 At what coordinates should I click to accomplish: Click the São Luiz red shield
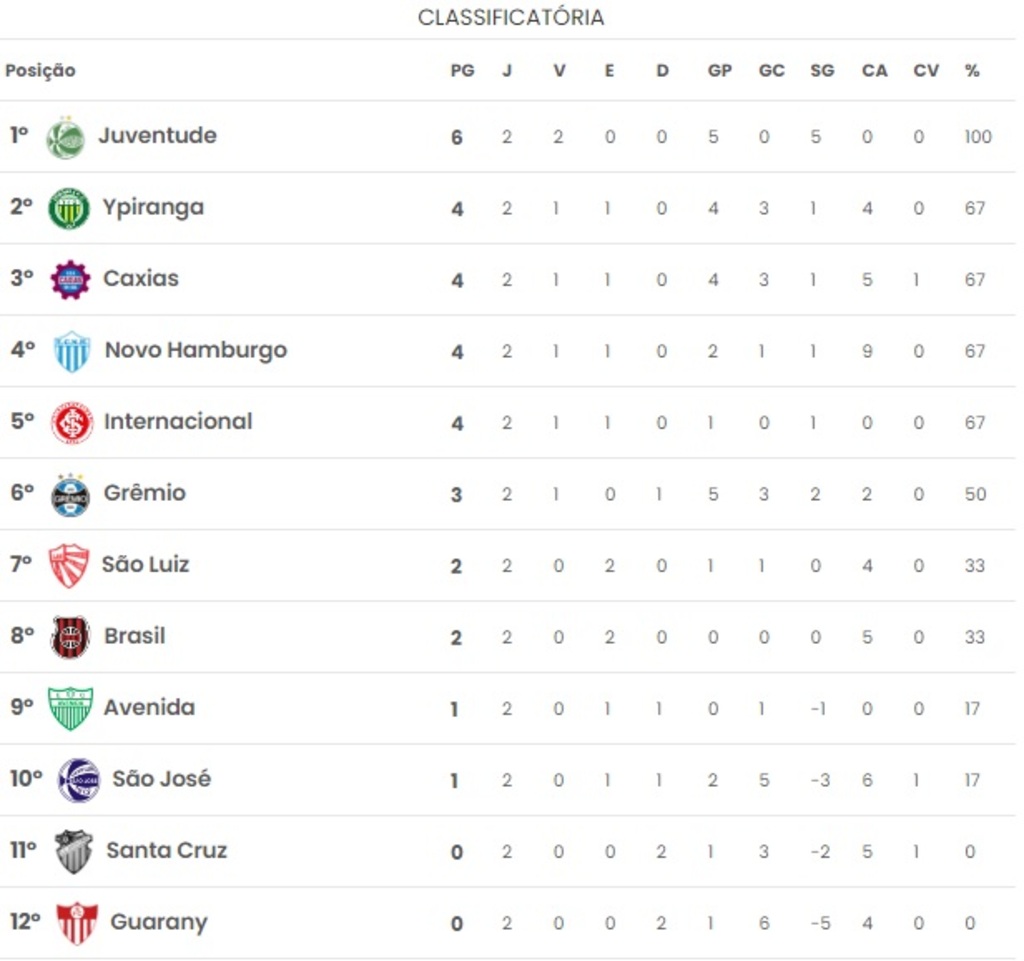69,565
